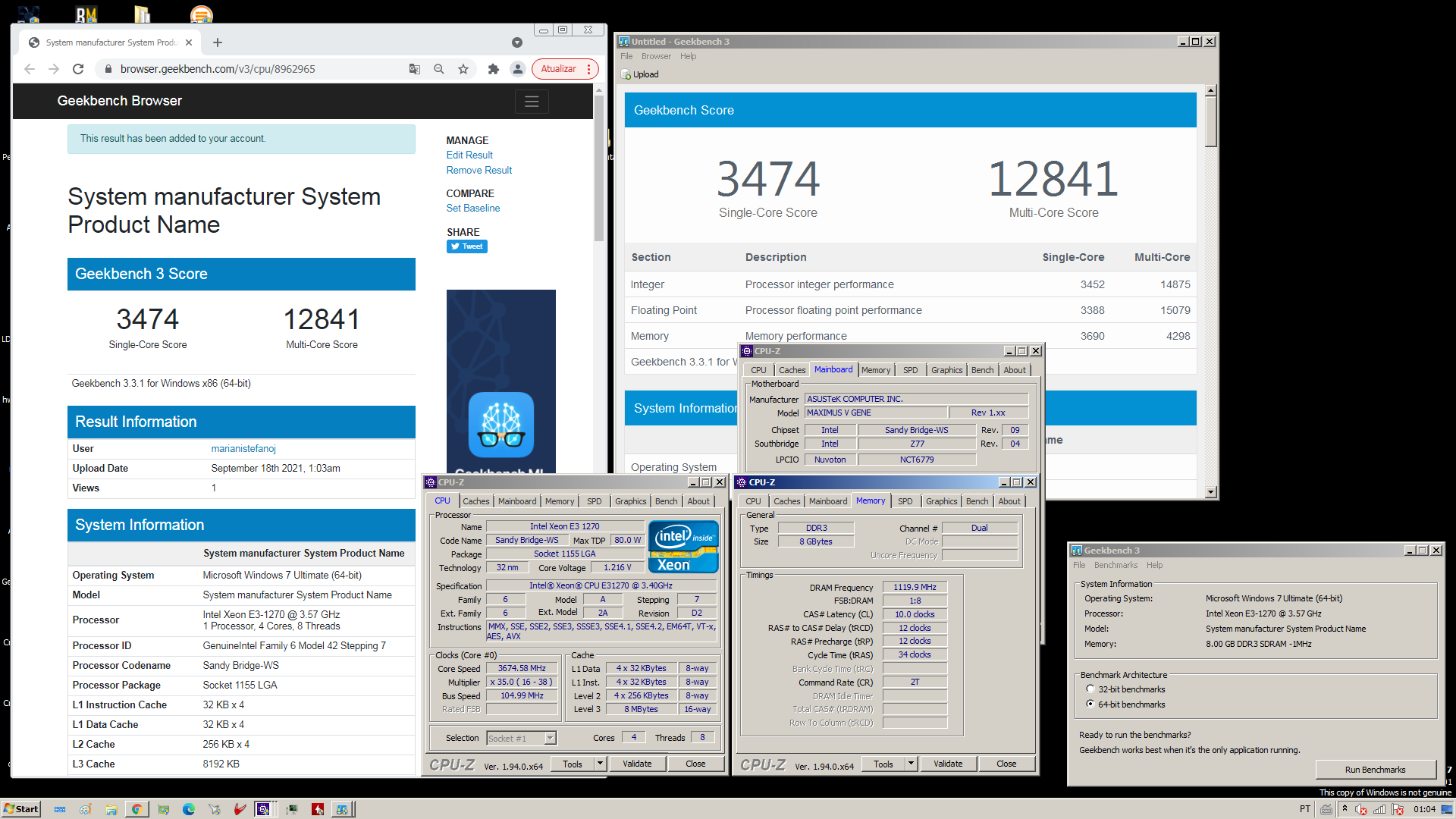Click the back arrow in Chrome
The height and width of the screenshot is (819, 1456).
click(30, 69)
